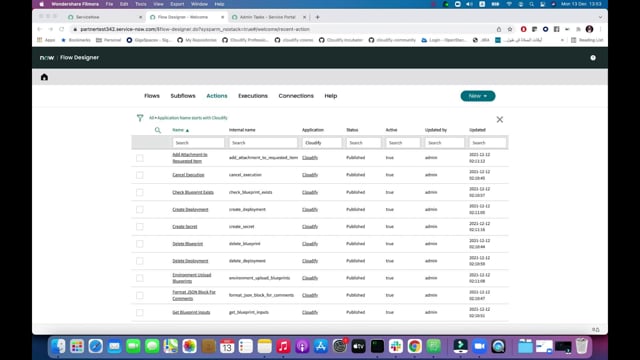Click 'create_deployment' internal name cell
640x360 pixels.
247,209
